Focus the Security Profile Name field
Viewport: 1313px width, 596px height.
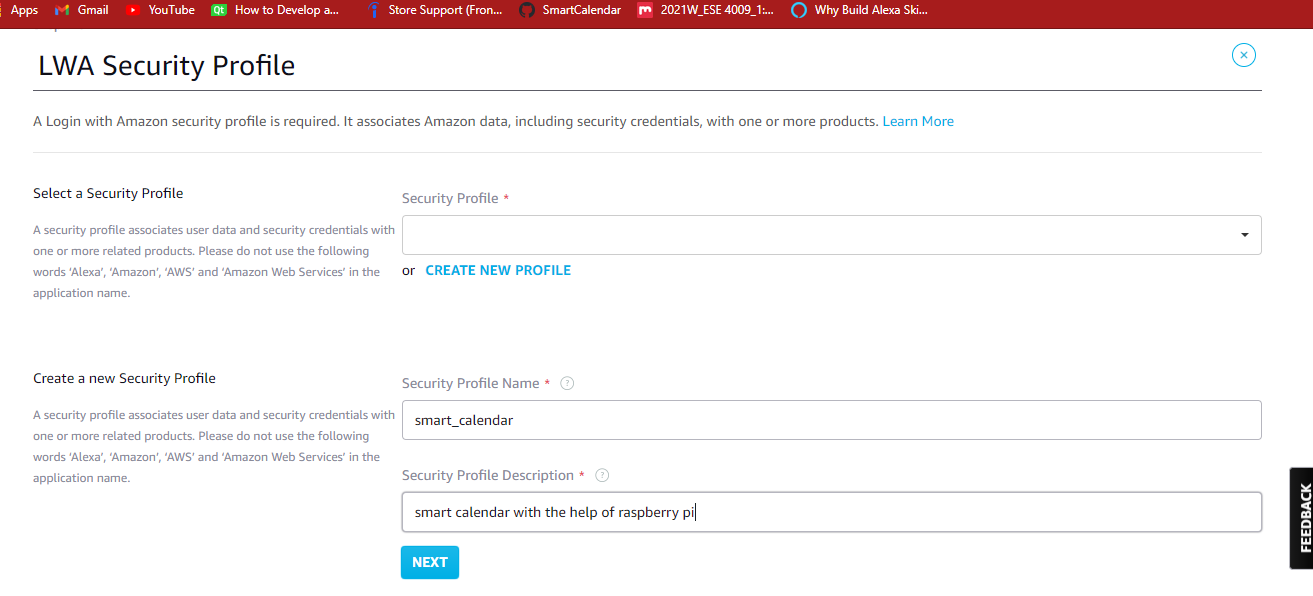tap(831, 420)
